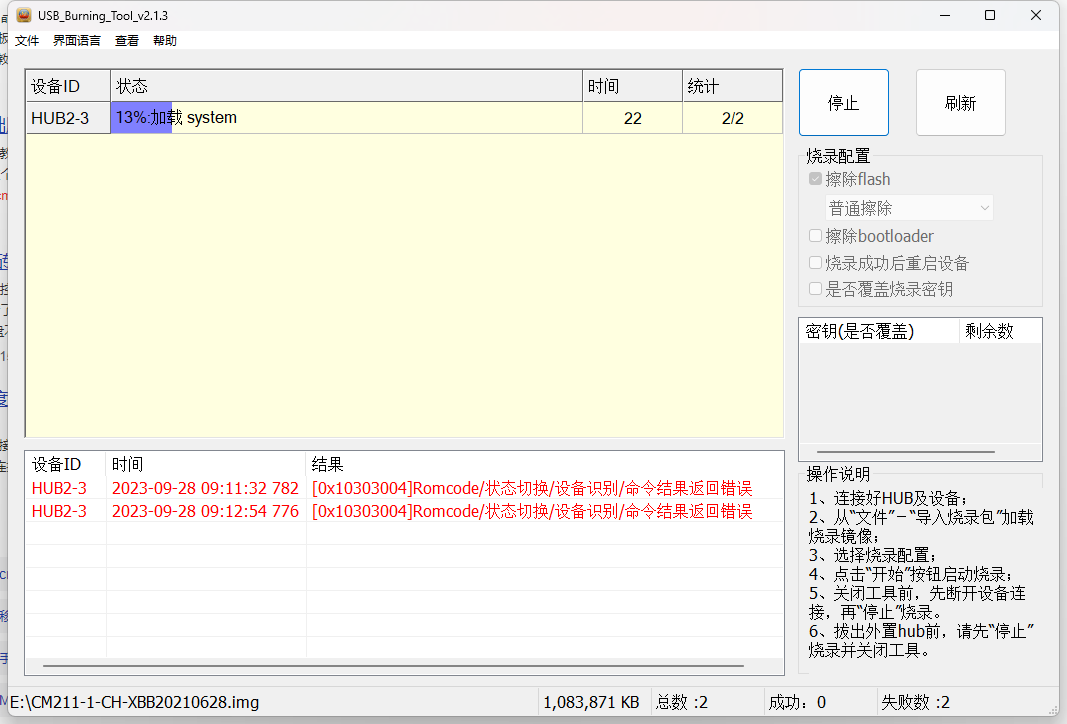Open the 界面语言 menu

coord(75,40)
